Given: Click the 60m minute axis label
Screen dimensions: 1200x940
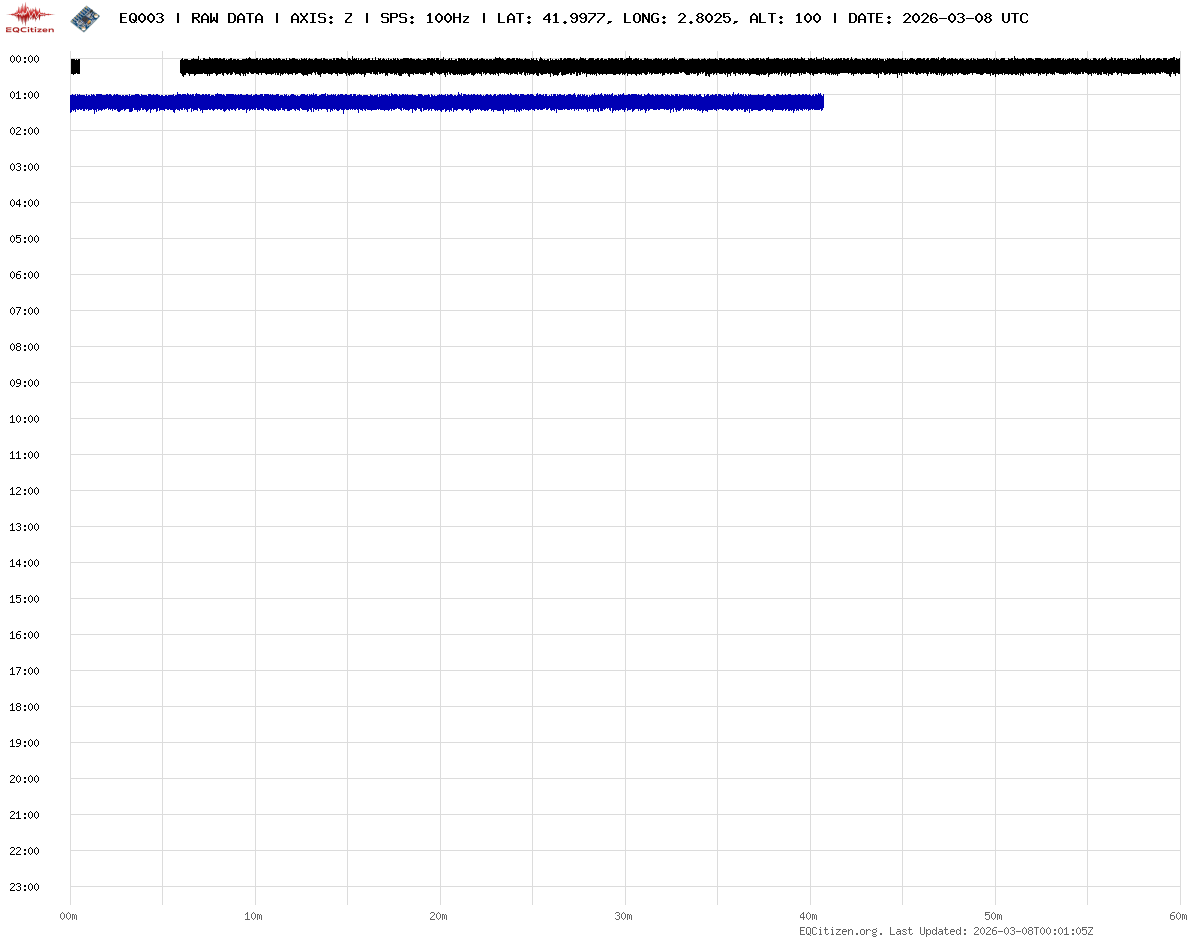Looking at the screenshot, I should tap(1179, 916).
